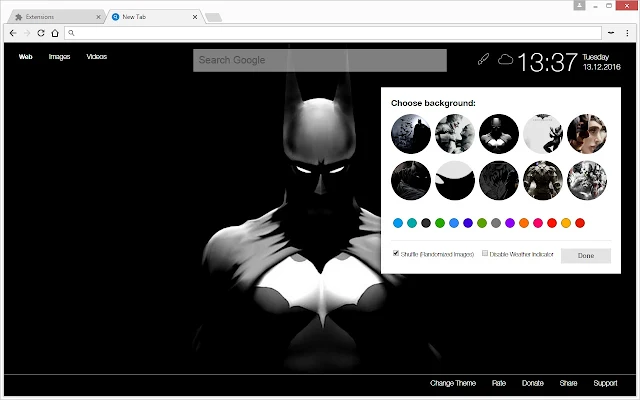Pick the white background leaping Batman thumbnail

pyautogui.click(x=543, y=134)
